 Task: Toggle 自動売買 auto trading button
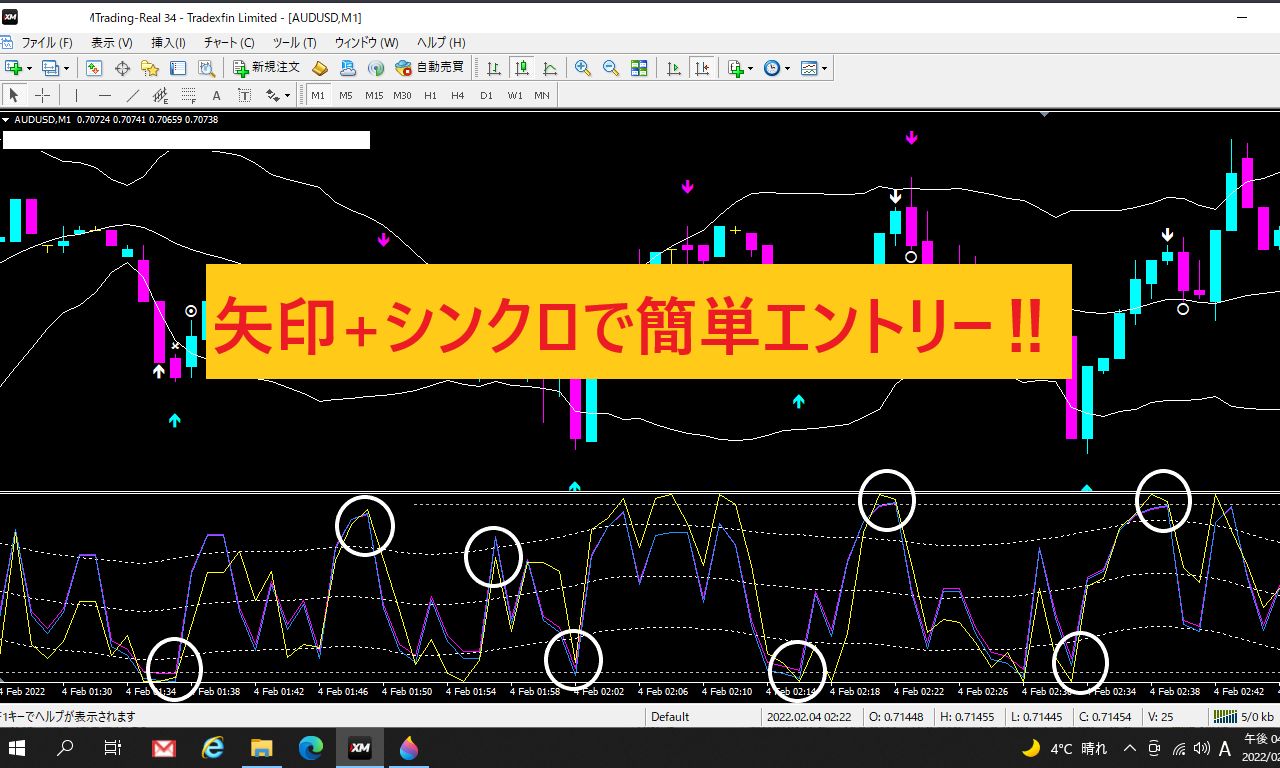coord(430,68)
